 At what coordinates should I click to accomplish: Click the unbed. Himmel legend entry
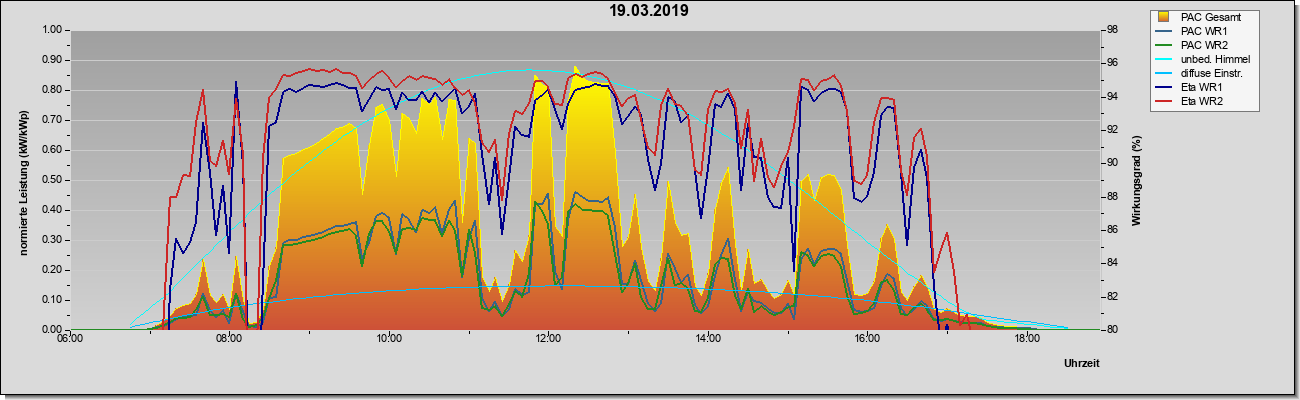click(x=1205, y=59)
